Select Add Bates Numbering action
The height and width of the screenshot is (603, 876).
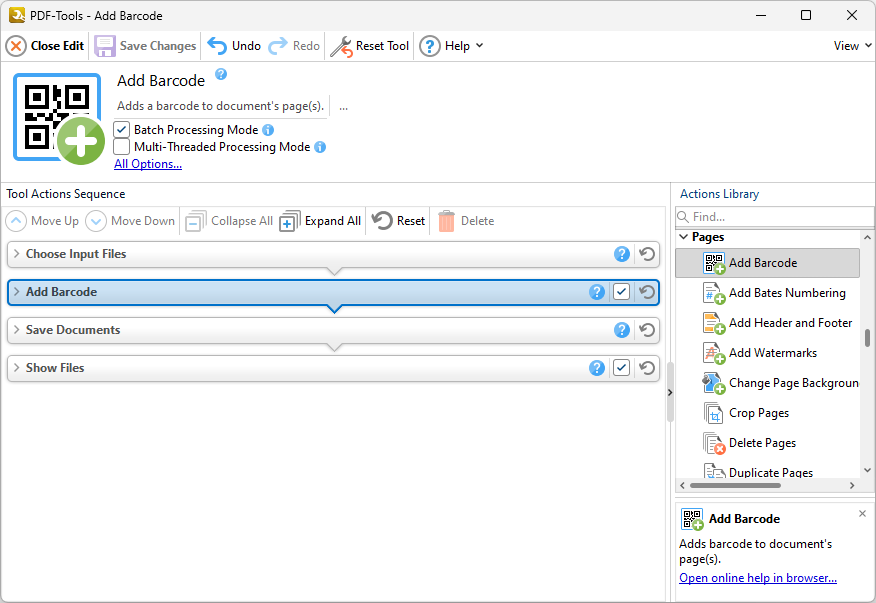click(768, 293)
